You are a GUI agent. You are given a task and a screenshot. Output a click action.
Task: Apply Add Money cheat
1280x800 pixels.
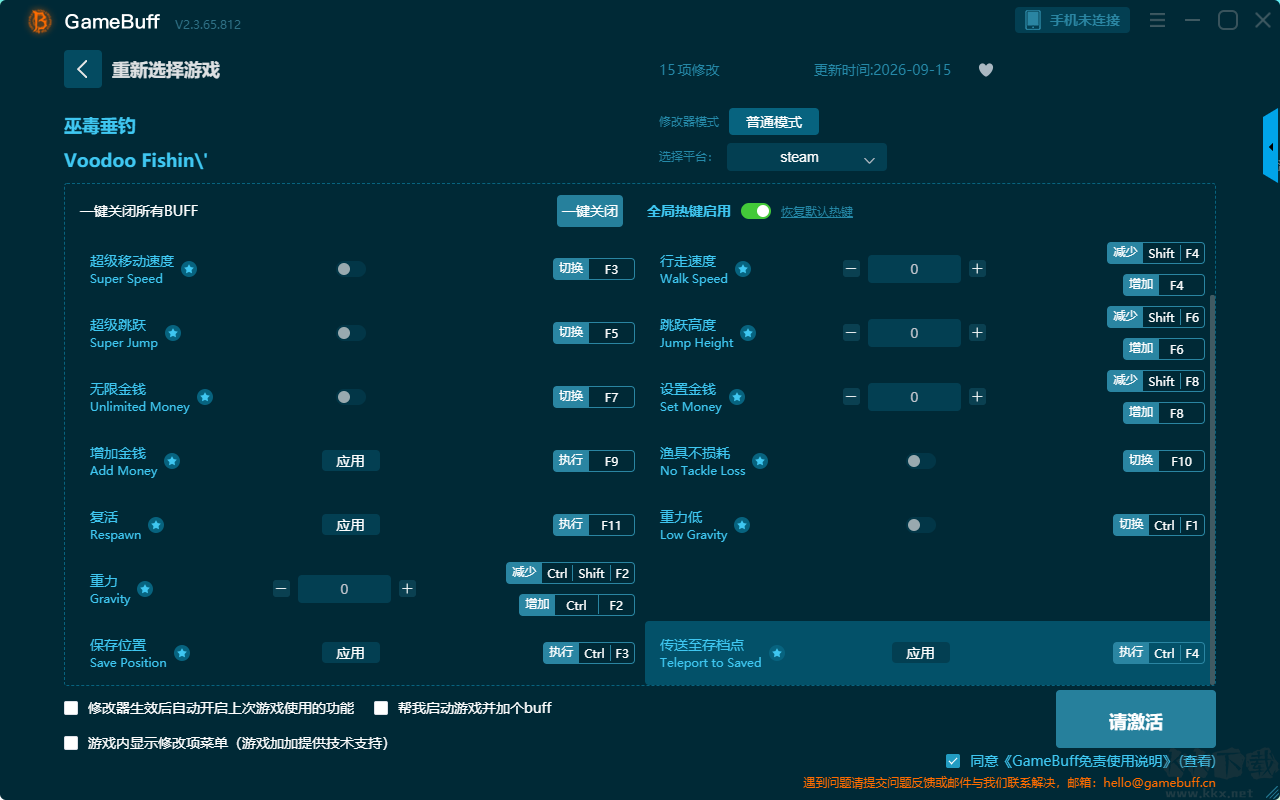351,461
